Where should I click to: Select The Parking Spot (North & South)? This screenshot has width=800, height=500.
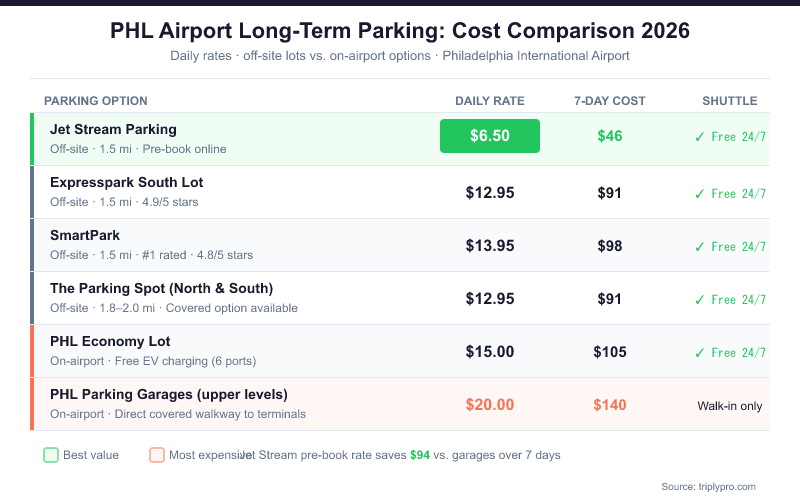[161, 288]
